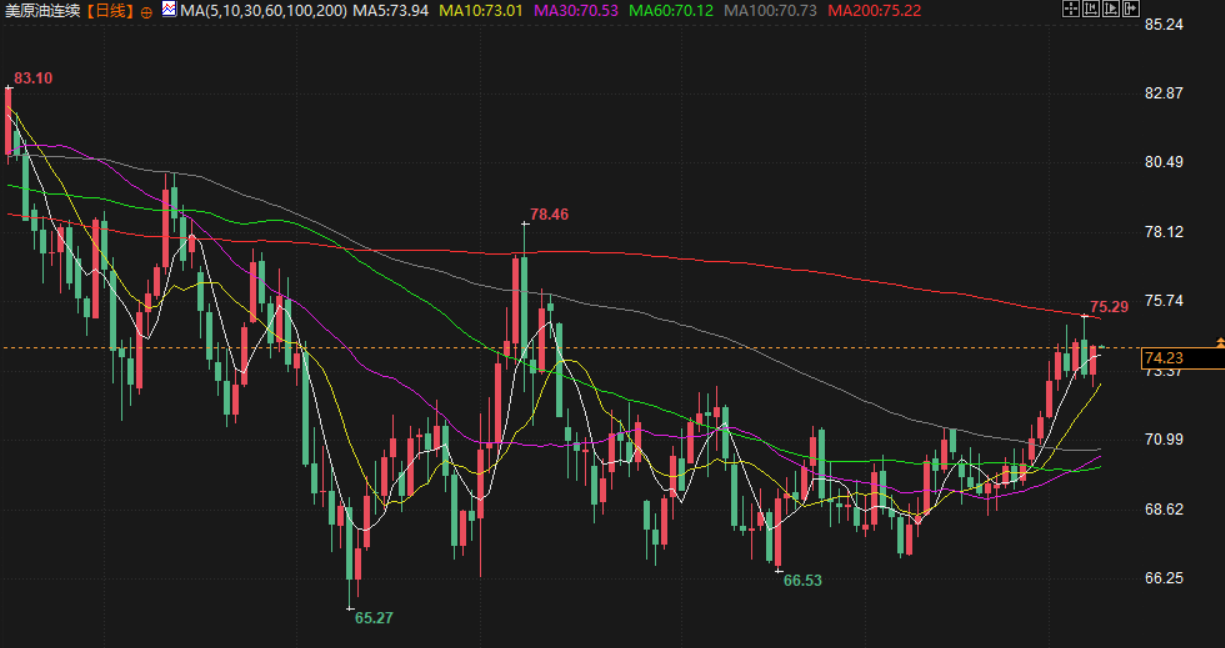The width and height of the screenshot is (1225, 648).
Task: Click the crosshair cursor icon in top-right toolbar
Action: [x=1071, y=8]
